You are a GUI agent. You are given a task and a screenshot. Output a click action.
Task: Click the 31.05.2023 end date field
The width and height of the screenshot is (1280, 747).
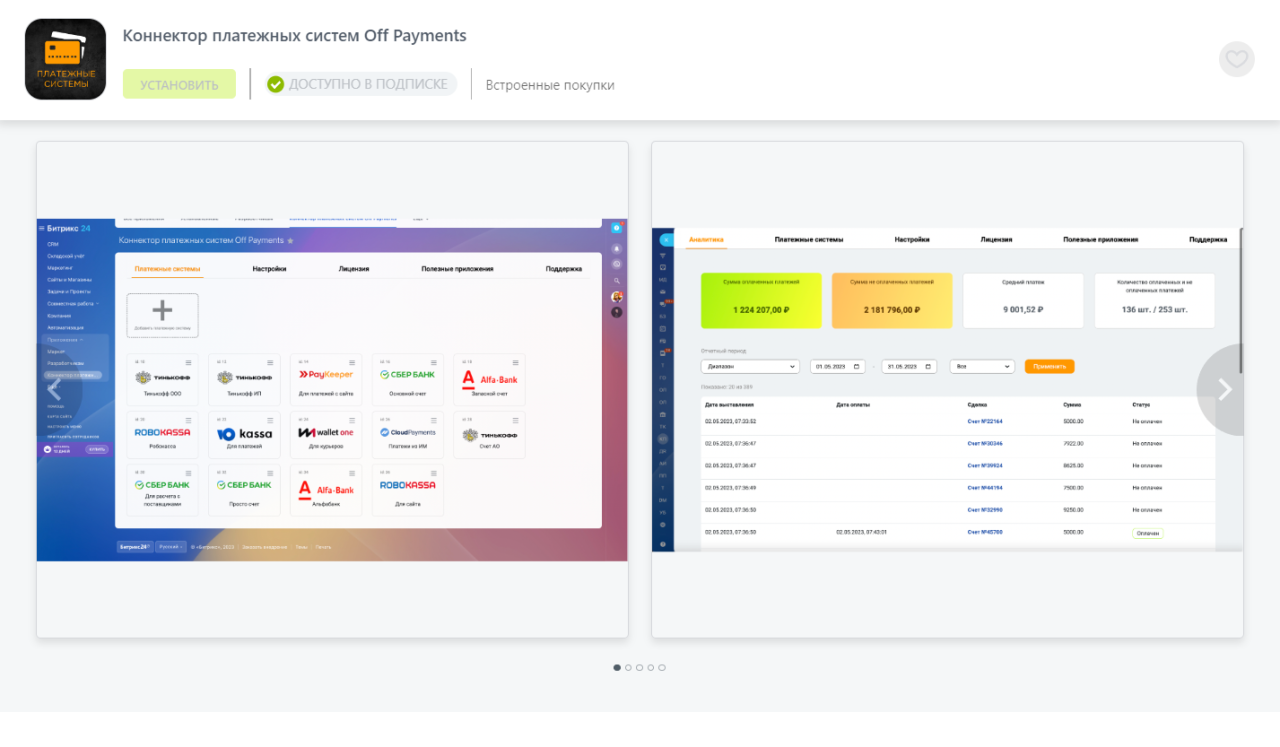tap(909, 367)
